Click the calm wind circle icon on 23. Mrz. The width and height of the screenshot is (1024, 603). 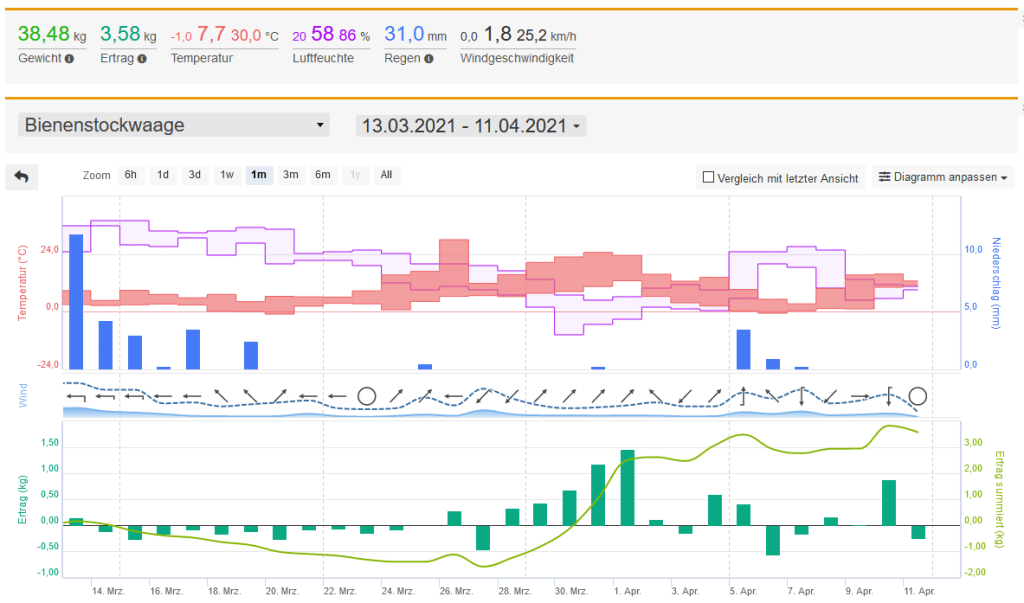coord(366,396)
